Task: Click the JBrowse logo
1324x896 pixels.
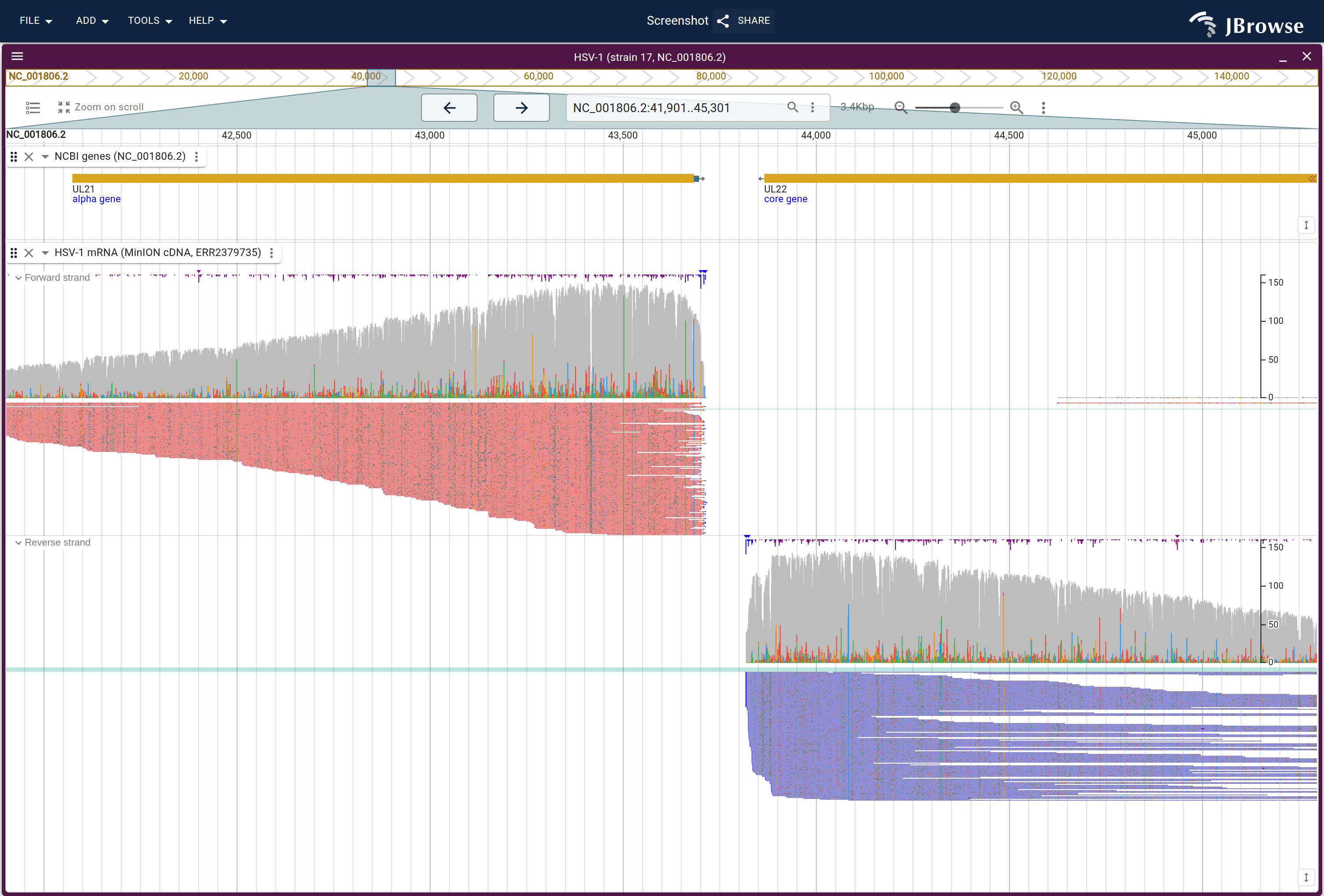Action: (1246, 24)
